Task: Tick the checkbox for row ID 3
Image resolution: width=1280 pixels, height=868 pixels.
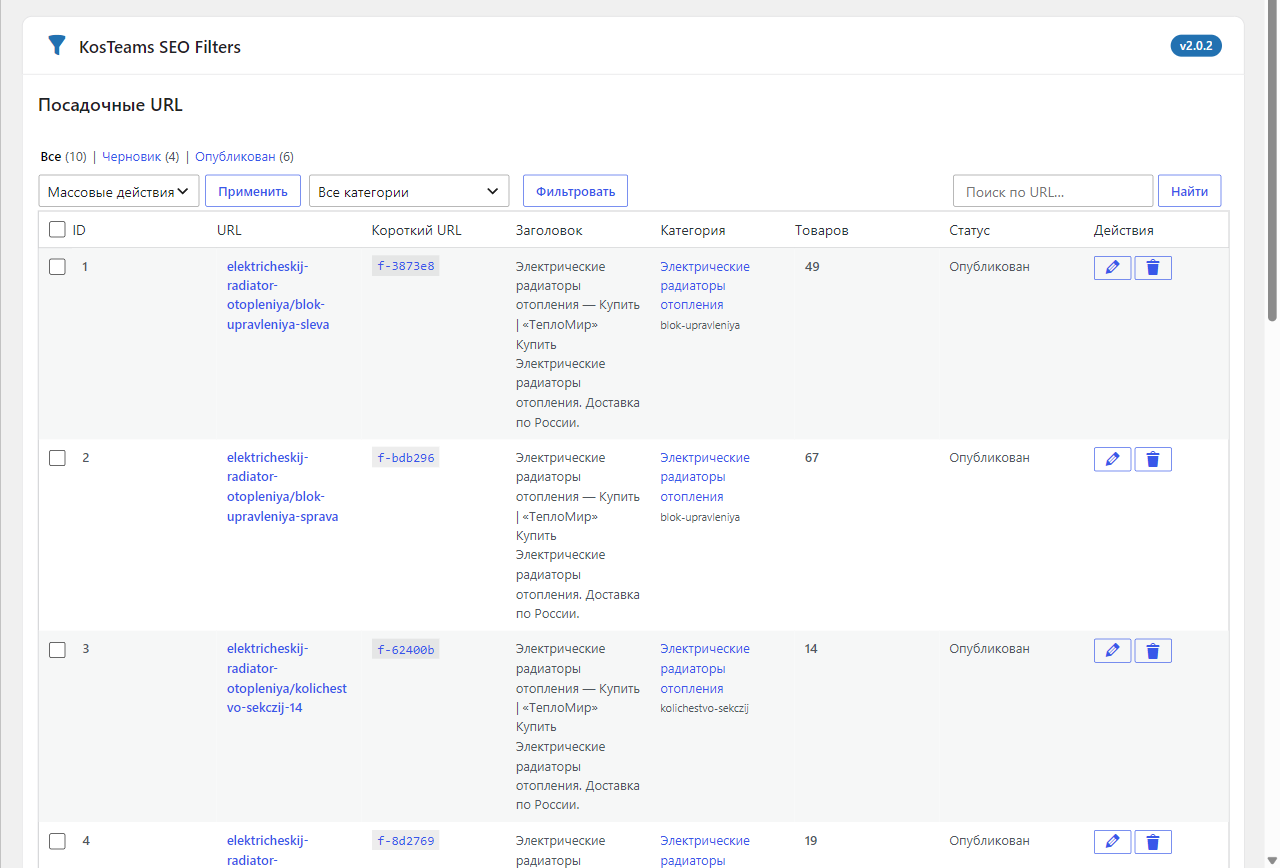Action: [57, 650]
